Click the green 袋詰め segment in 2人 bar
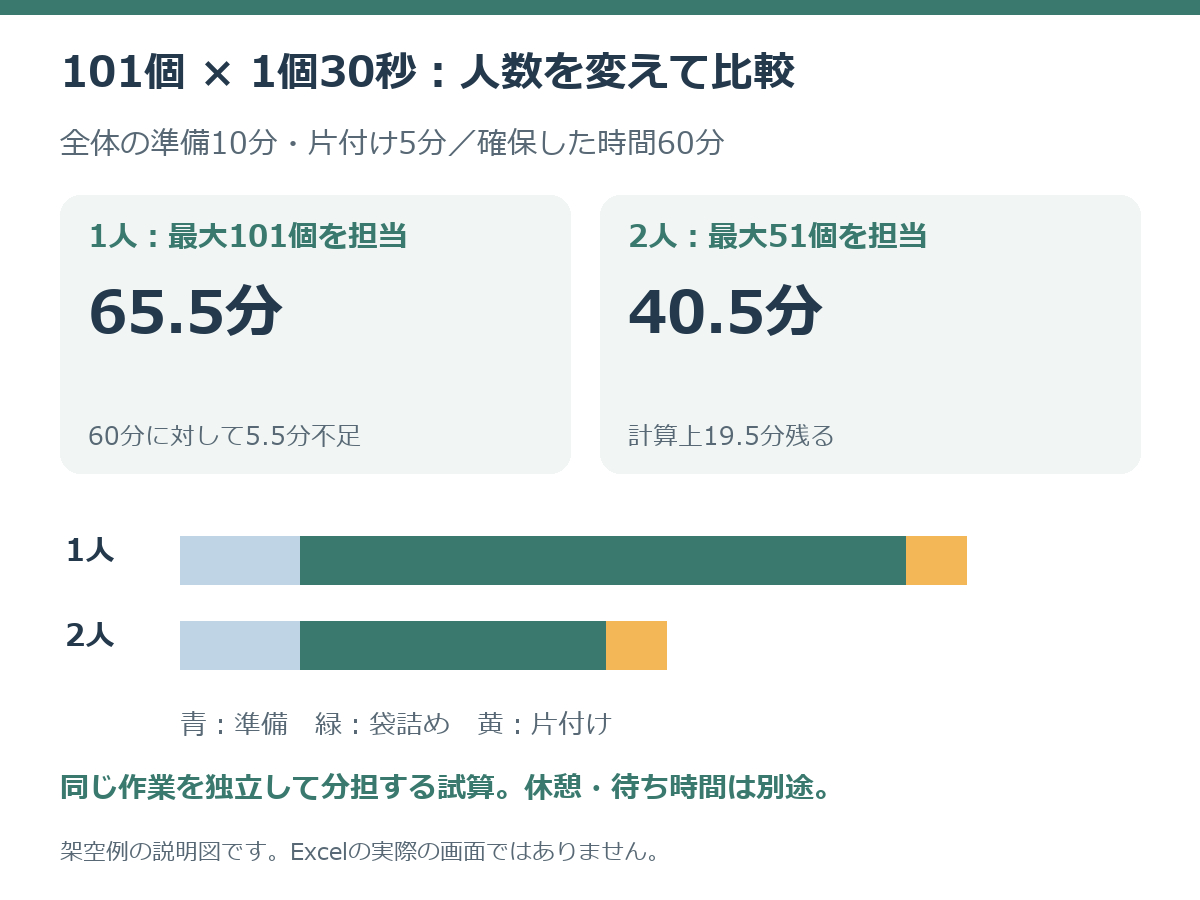Screen dimensions: 1200x900 (453, 645)
